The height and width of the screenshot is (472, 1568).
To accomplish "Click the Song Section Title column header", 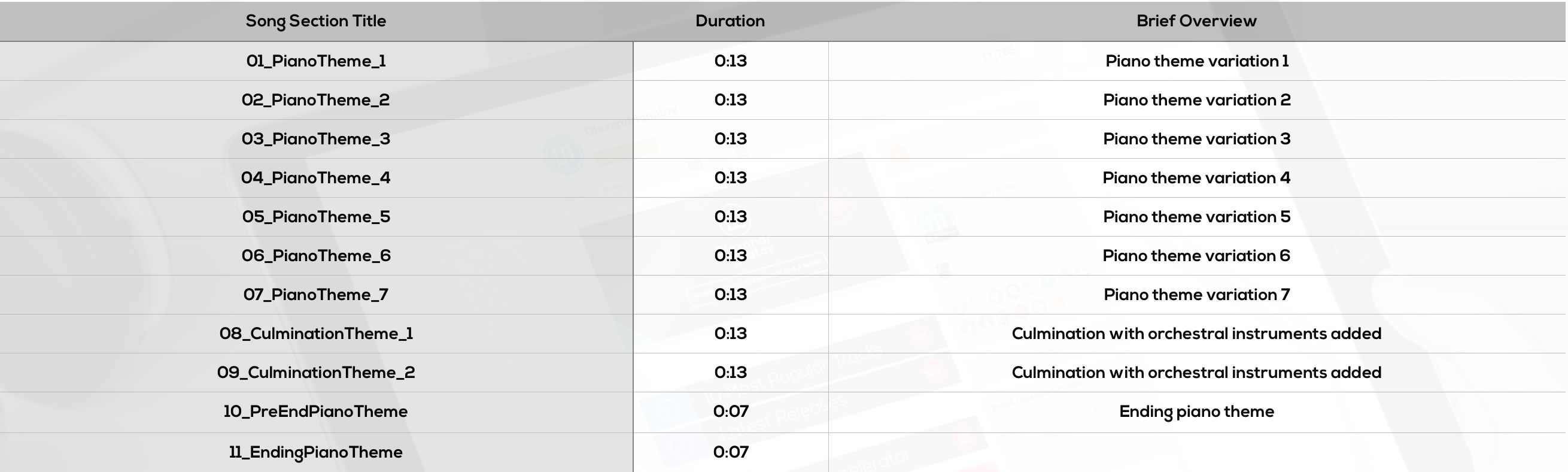I will tap(316, 22).
